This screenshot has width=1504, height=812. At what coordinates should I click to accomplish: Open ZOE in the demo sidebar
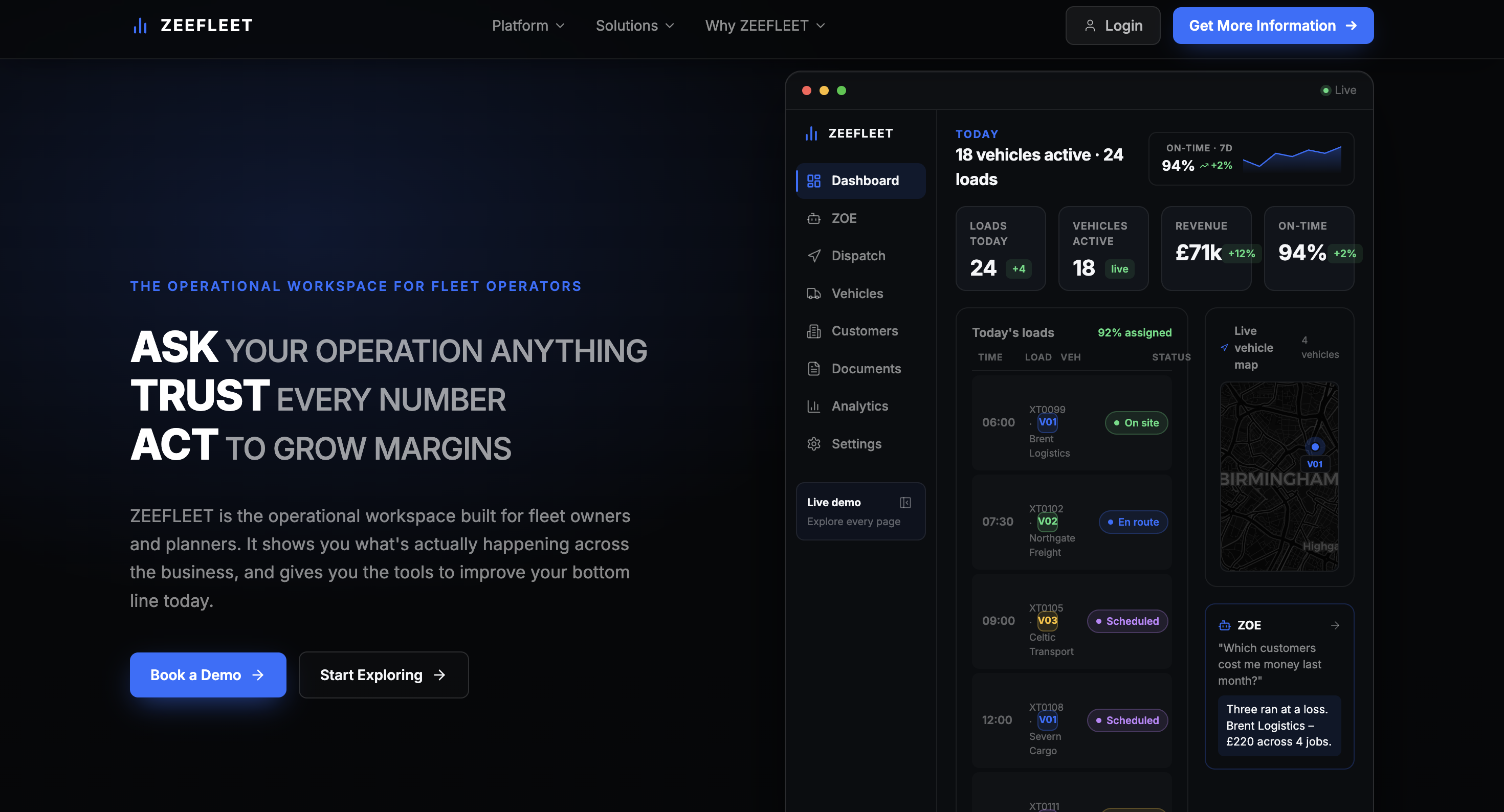click(860, 218)
